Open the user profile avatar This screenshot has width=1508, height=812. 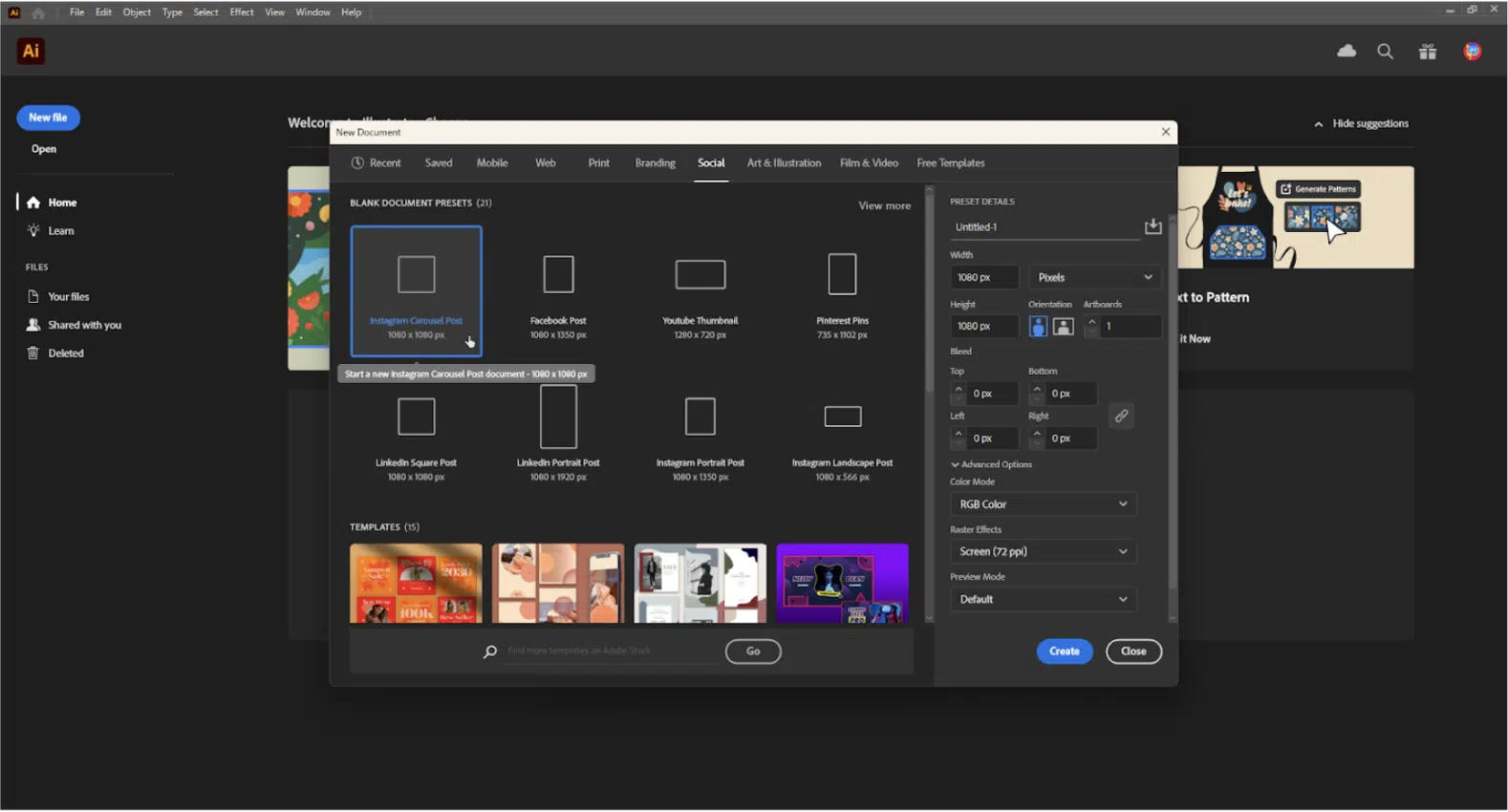pos(1473,52)
